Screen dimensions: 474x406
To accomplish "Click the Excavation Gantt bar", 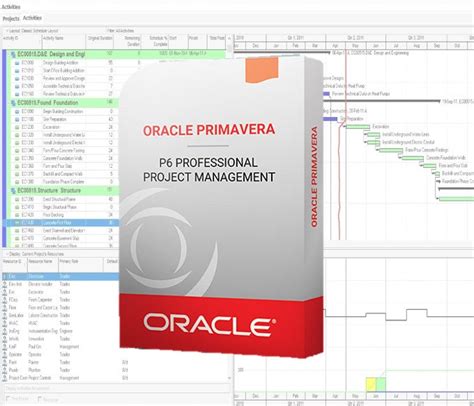I will click(x=358, y=127).
